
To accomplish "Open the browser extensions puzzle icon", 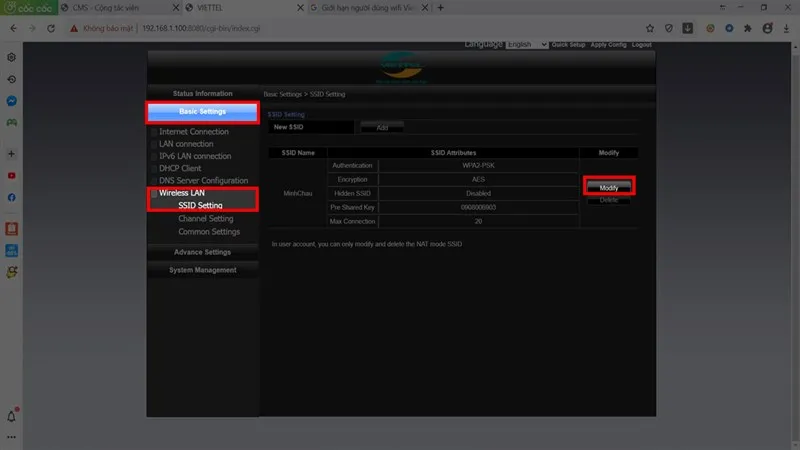I will 745,28.
